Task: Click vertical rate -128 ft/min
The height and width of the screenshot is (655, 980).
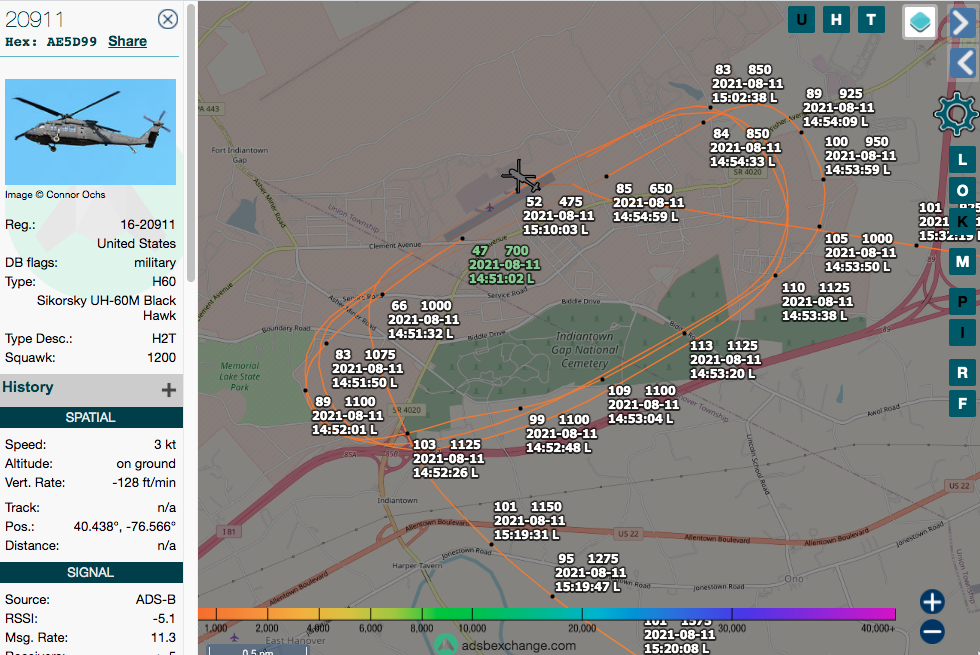Action: pos(144,482)
